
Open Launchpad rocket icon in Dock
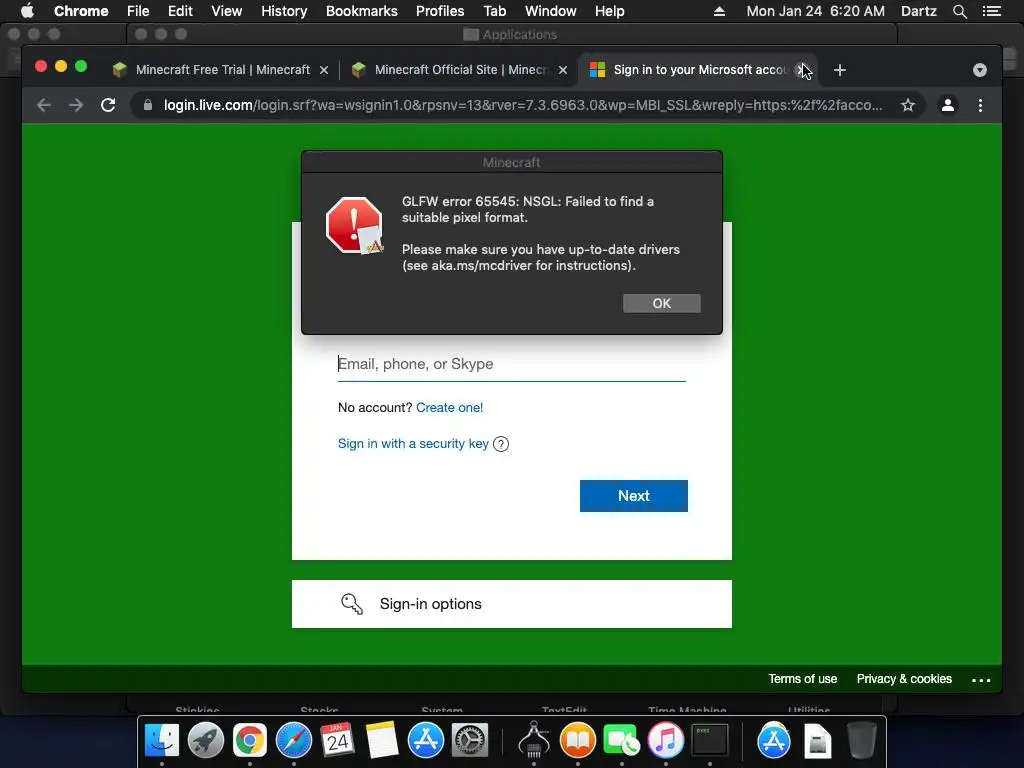206,741
